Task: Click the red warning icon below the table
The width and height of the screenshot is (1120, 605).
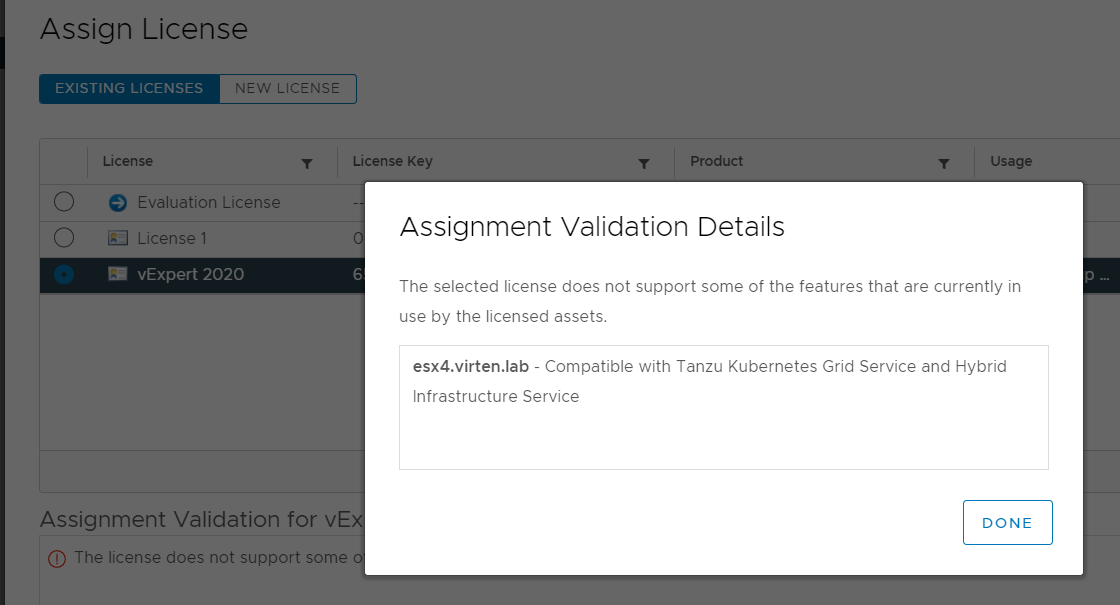Action: 57,559
